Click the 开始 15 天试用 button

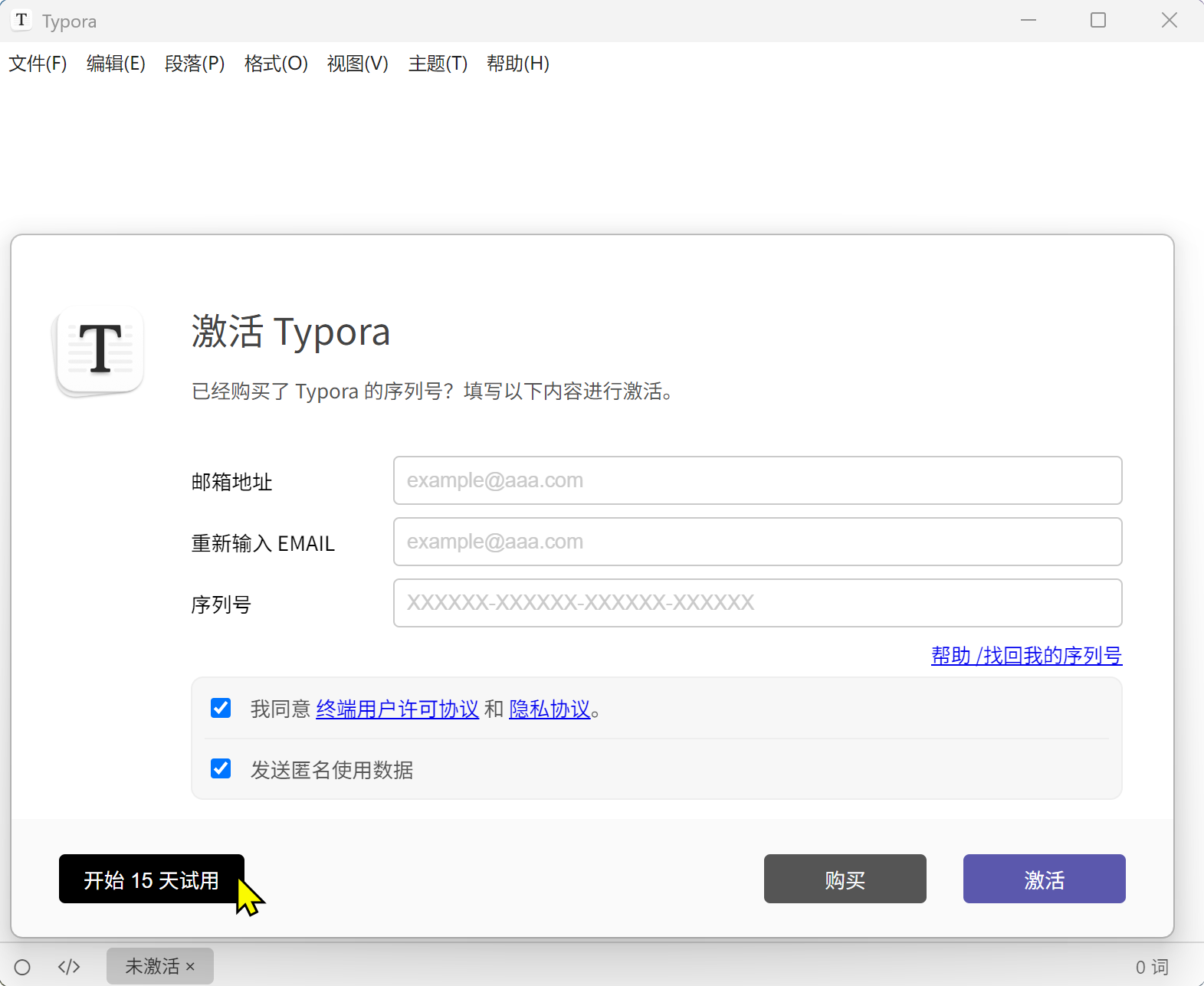click(151, 879)
